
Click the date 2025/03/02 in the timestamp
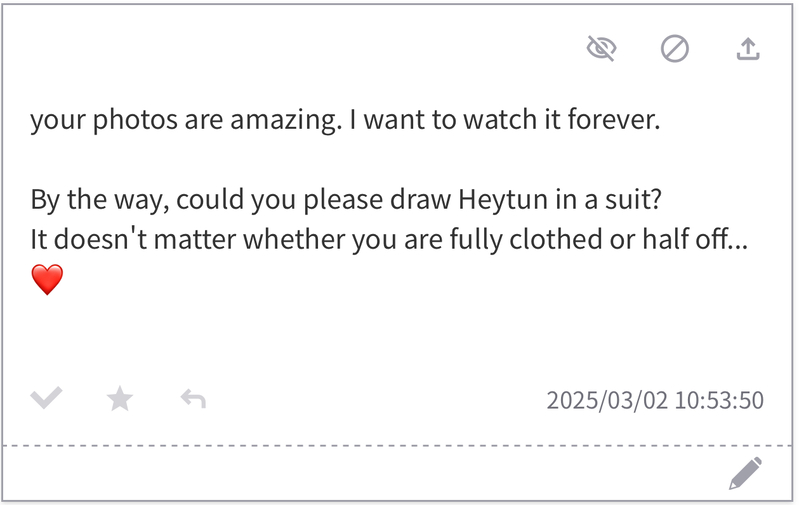pyautogui.click(x=606, y=401)
